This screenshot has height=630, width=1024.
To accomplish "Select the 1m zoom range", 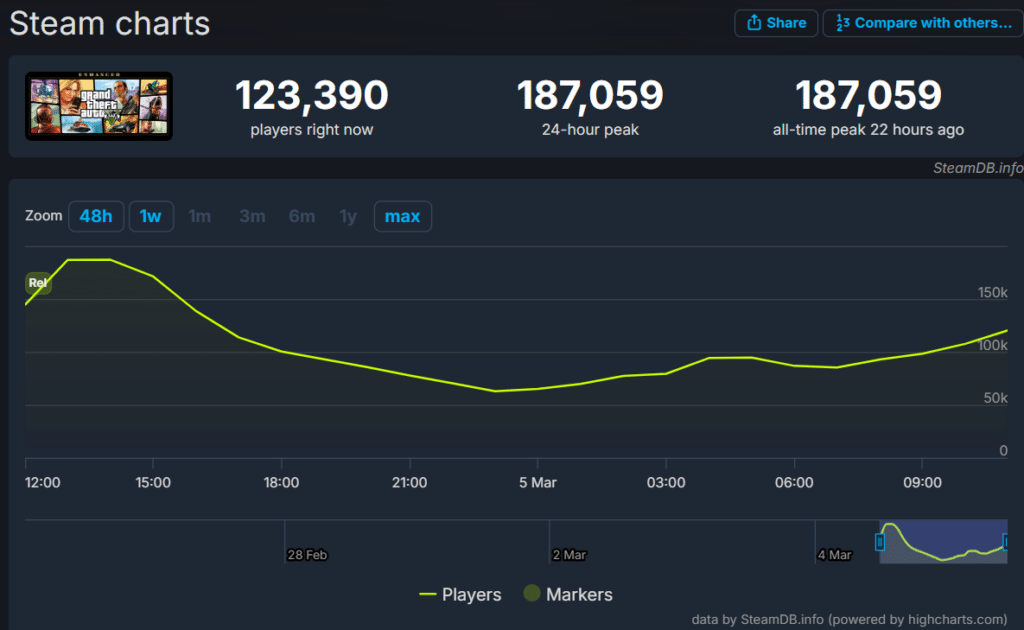I will (200, 216).
